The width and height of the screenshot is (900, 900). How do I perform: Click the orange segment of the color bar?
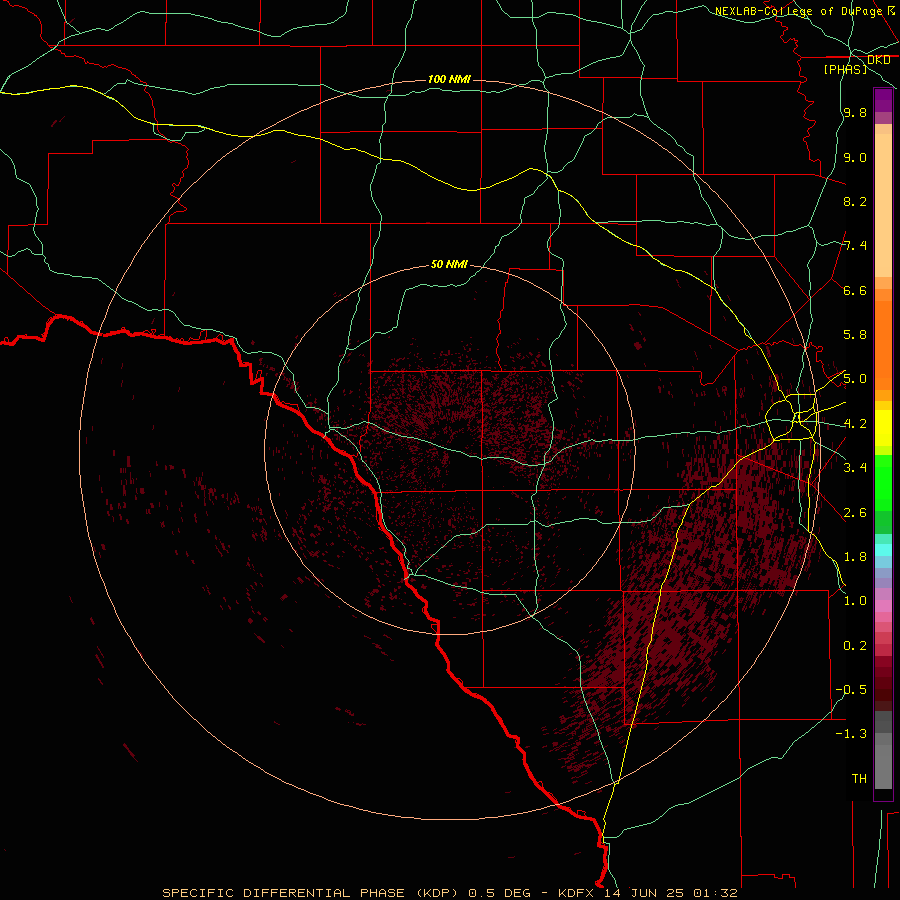click(x=883, y=345)
